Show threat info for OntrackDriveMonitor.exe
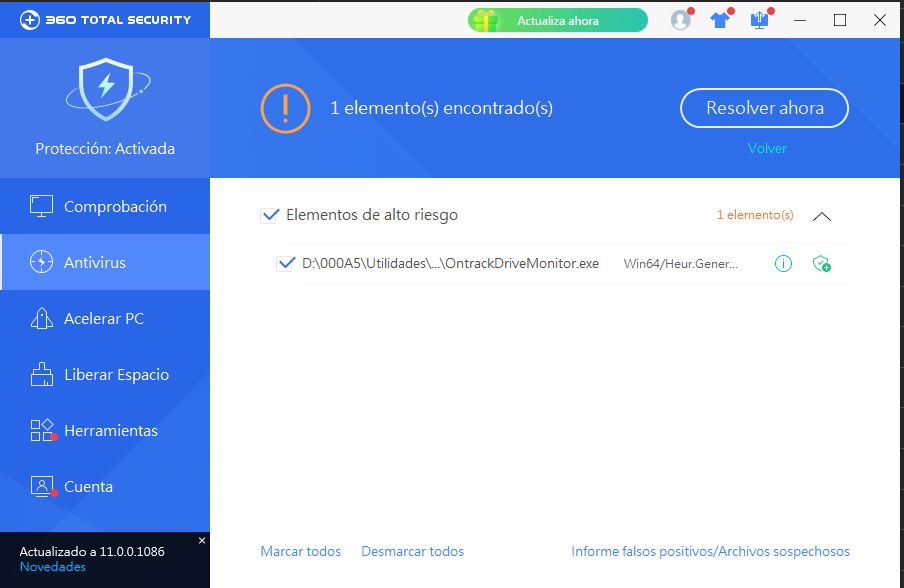This screenshot has width=904, height=588. [783, 263]
